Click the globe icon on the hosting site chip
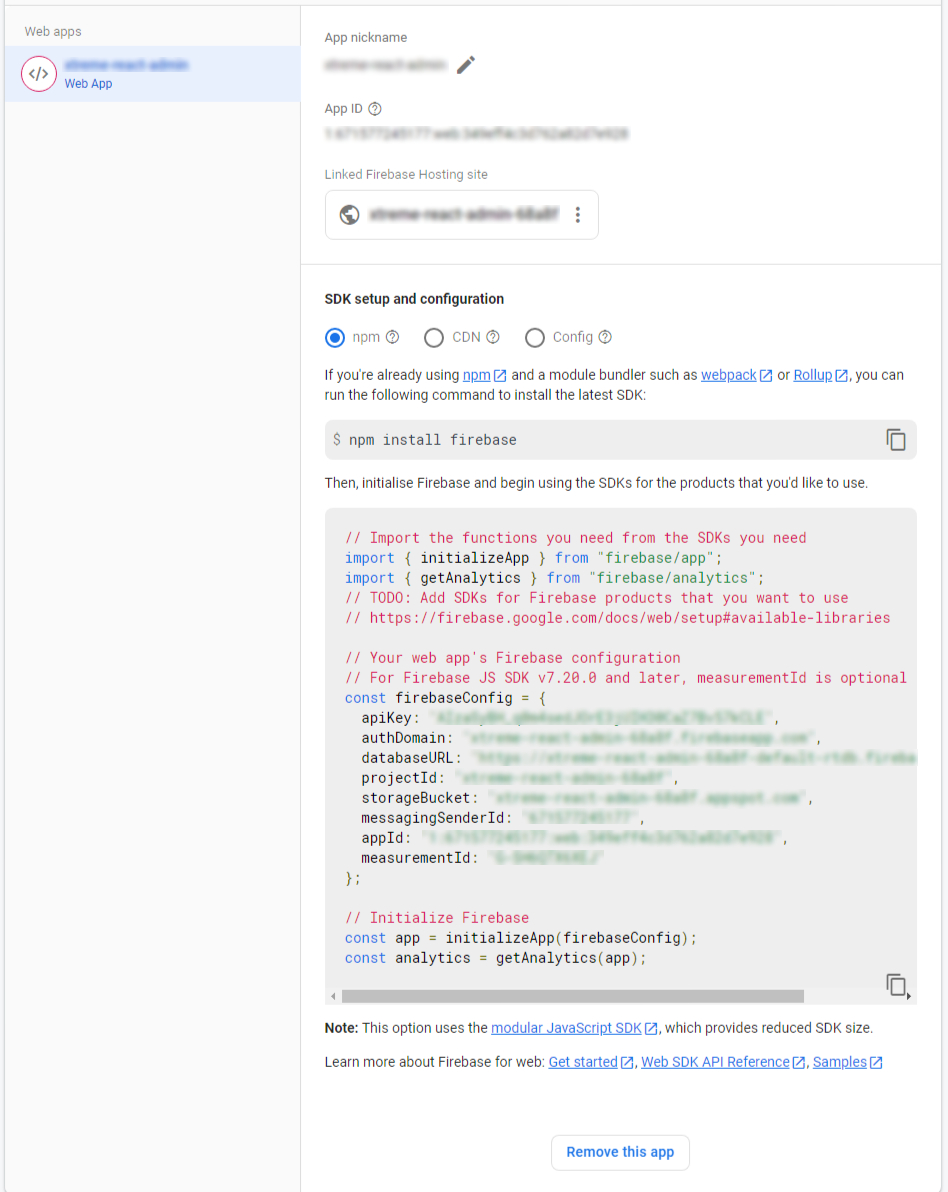 coord(349,214)
